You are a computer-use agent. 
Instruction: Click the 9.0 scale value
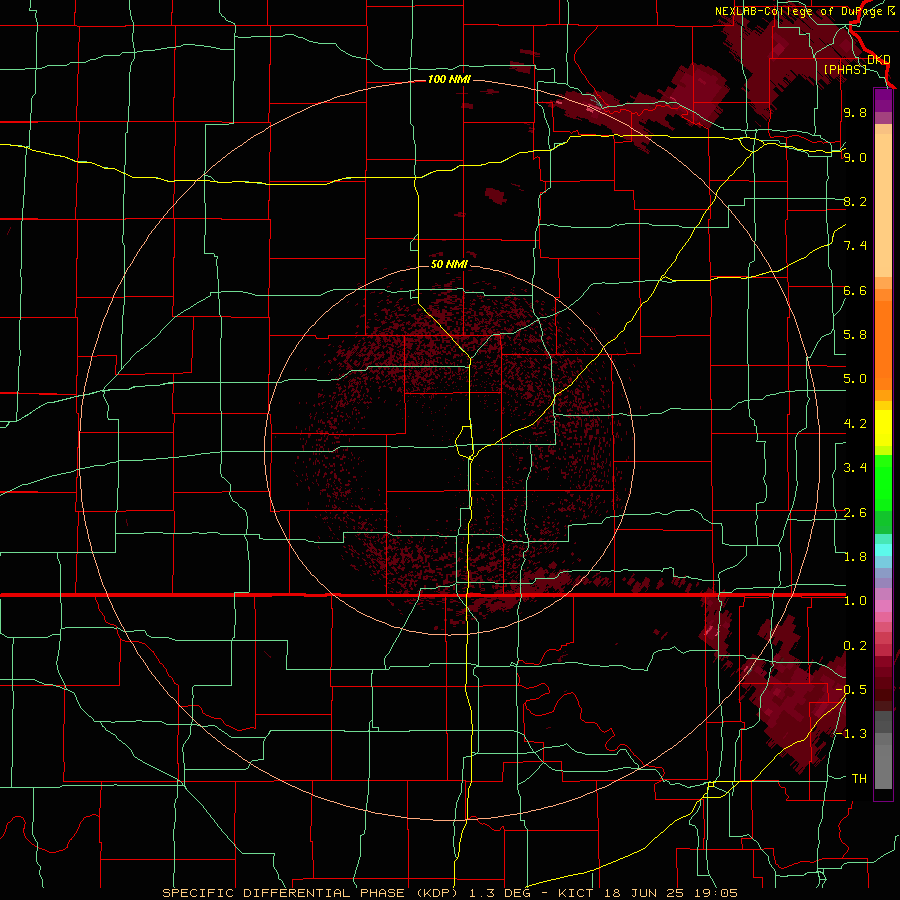[x=855, y=157]
